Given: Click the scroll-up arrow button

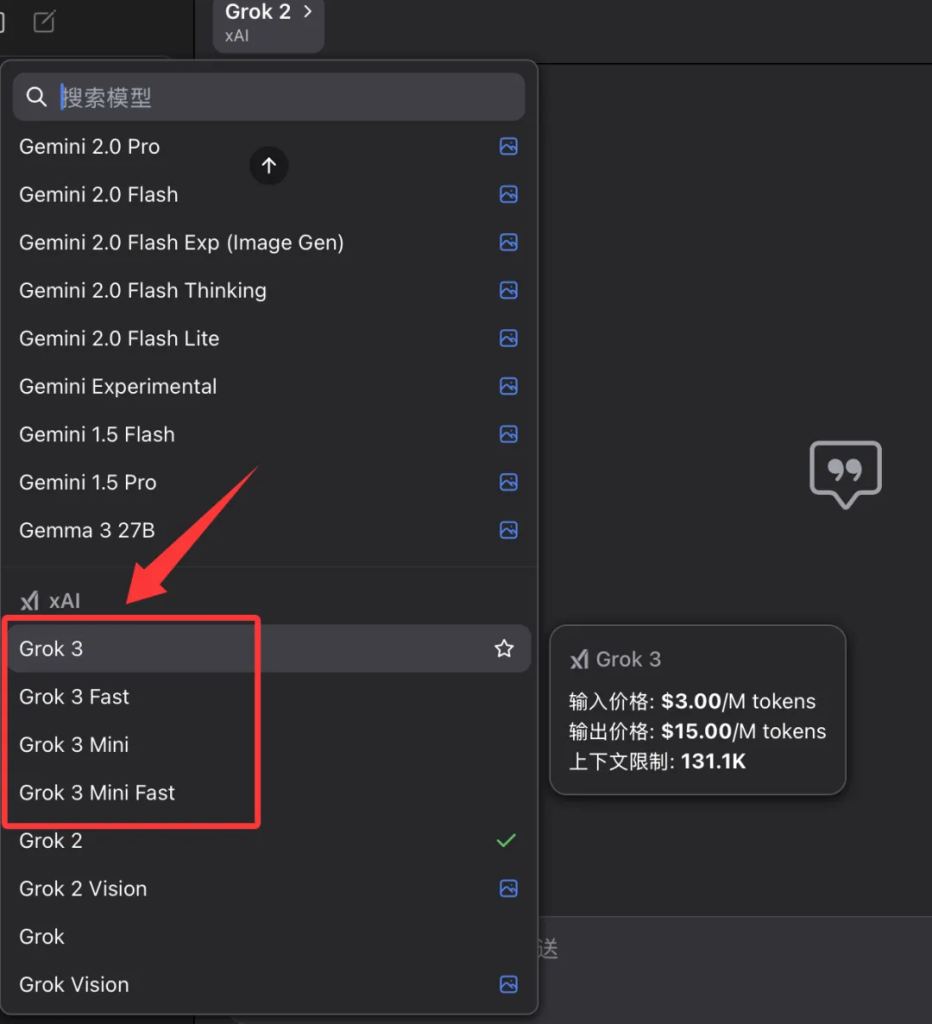Looking at the screenshot, I should [x=268, y=166].
